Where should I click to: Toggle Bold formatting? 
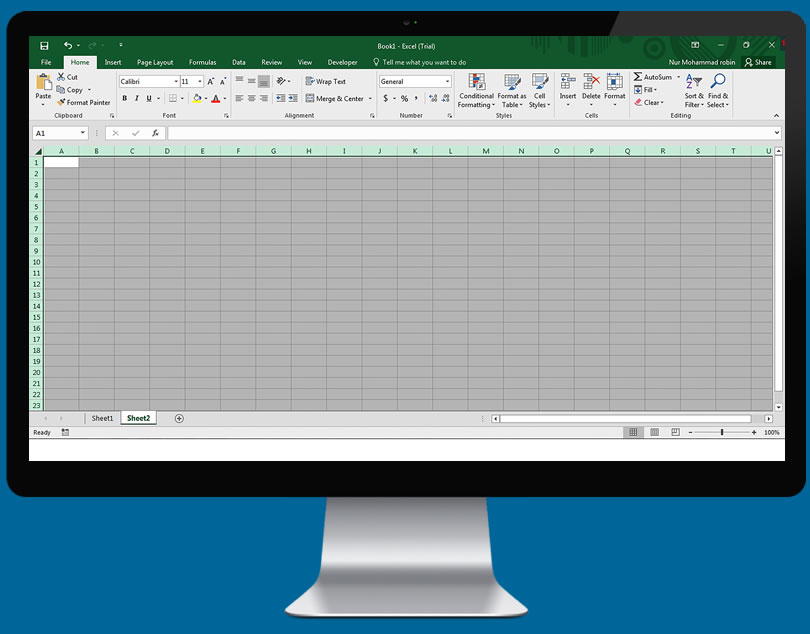[x=125, y=99]
